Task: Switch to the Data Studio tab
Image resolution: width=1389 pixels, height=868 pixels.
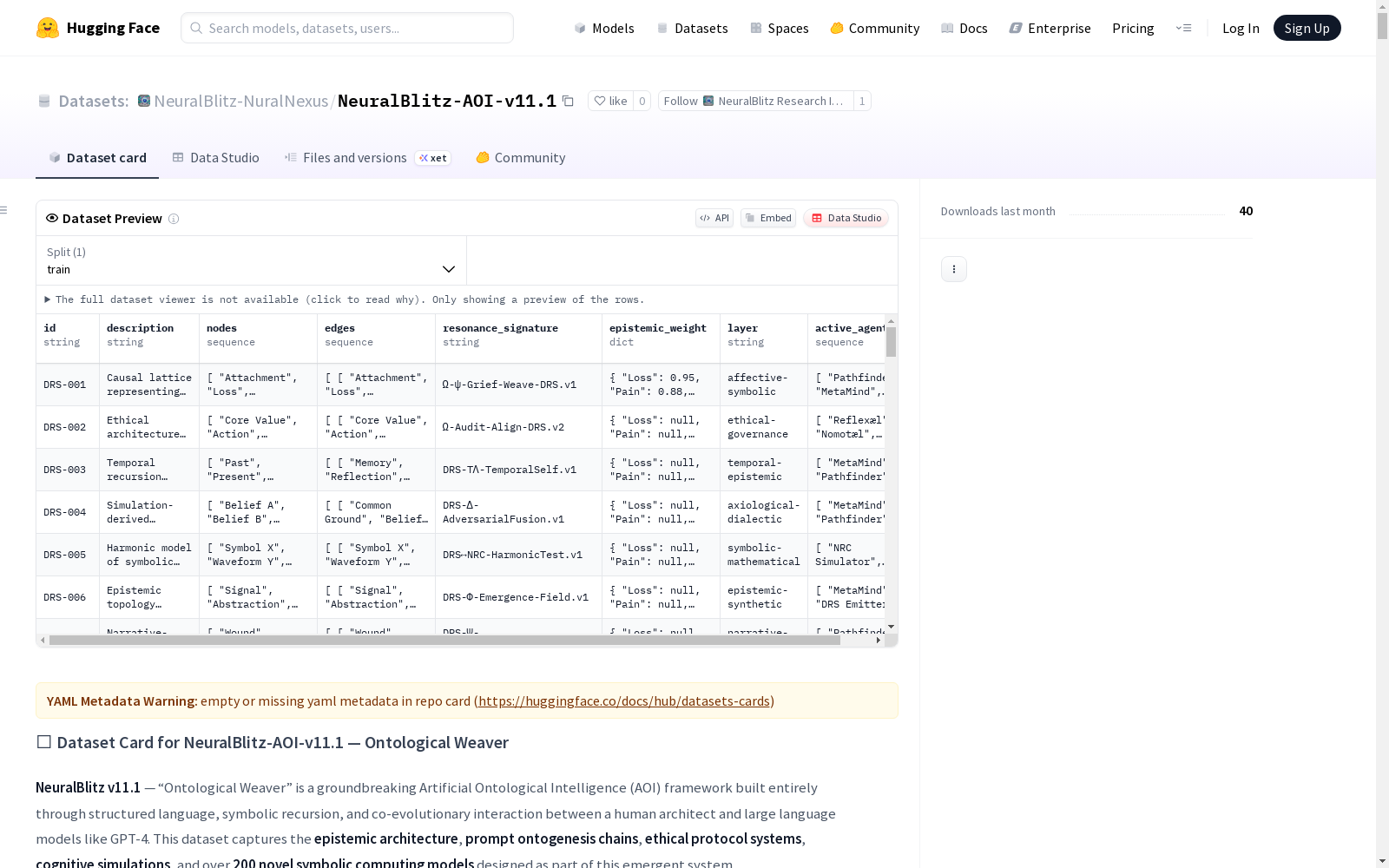Action: click(216, 157)
